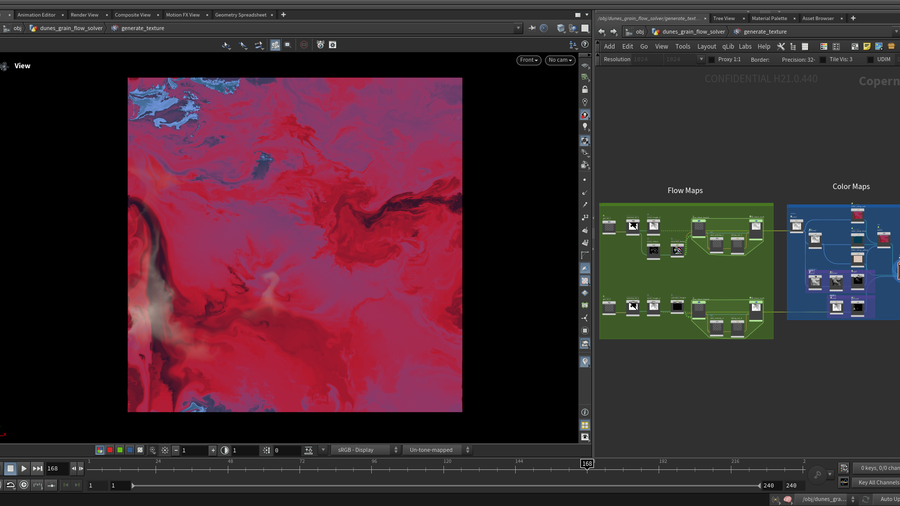Click the dunes_grain_flow_solver icon in viewer path
The height and width of the screenshot is (506, 900).
pyautogui.click(x=33, y=28)
